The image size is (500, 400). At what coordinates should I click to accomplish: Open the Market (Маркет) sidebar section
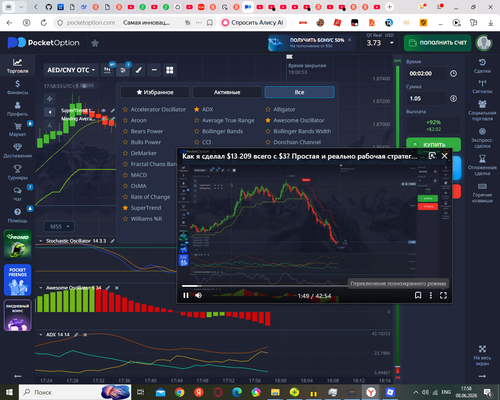[x=17, y=129]
